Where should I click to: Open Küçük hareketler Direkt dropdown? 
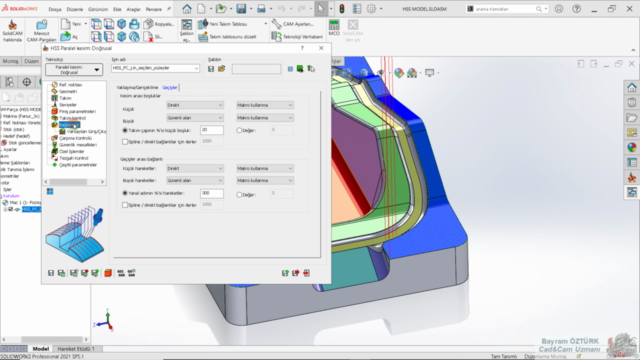[x=195, y=168]
